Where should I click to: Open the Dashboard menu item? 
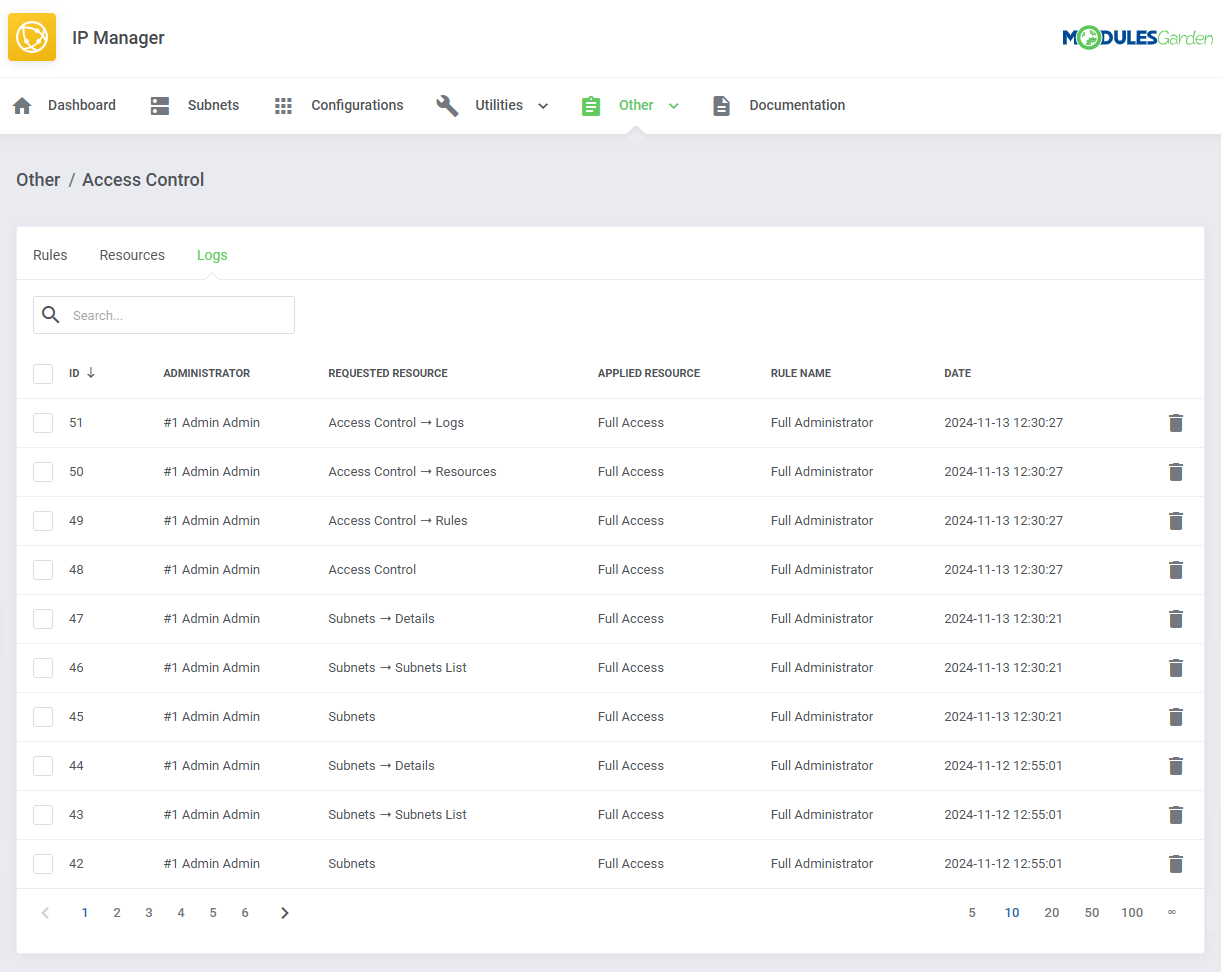82,105
